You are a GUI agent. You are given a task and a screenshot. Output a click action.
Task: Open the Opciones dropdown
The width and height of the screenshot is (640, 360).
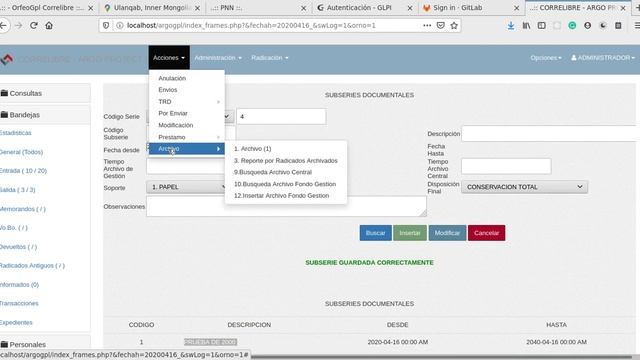546,58
